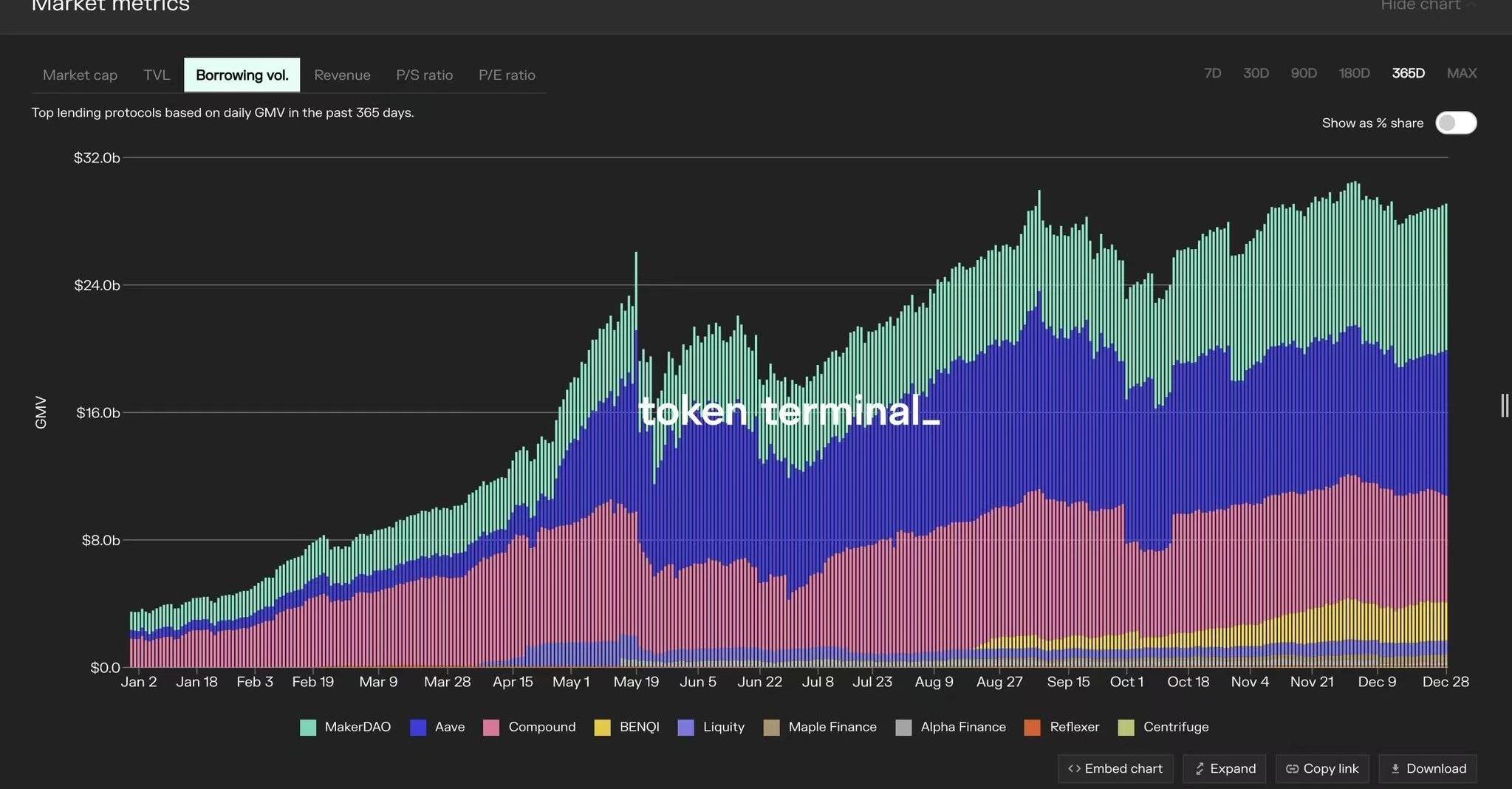
Task: Click the Compound pink legend swatch
Action: point(491,727)
